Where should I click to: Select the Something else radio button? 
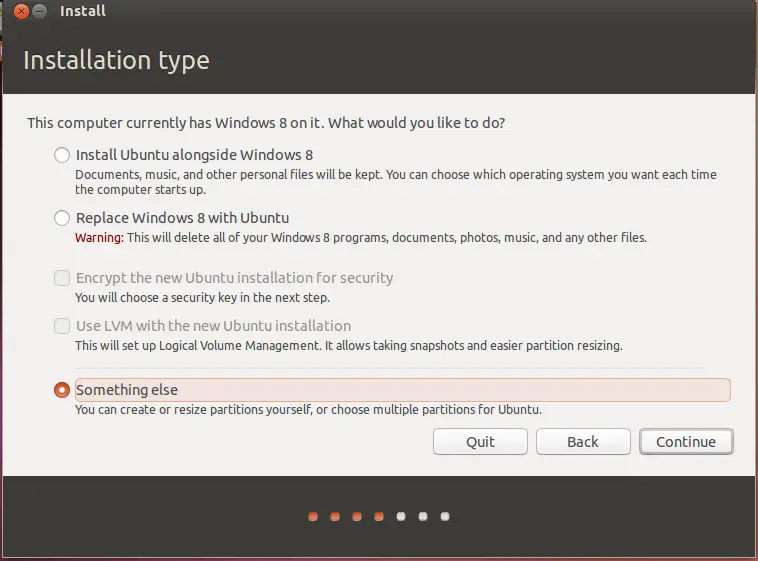62,390
